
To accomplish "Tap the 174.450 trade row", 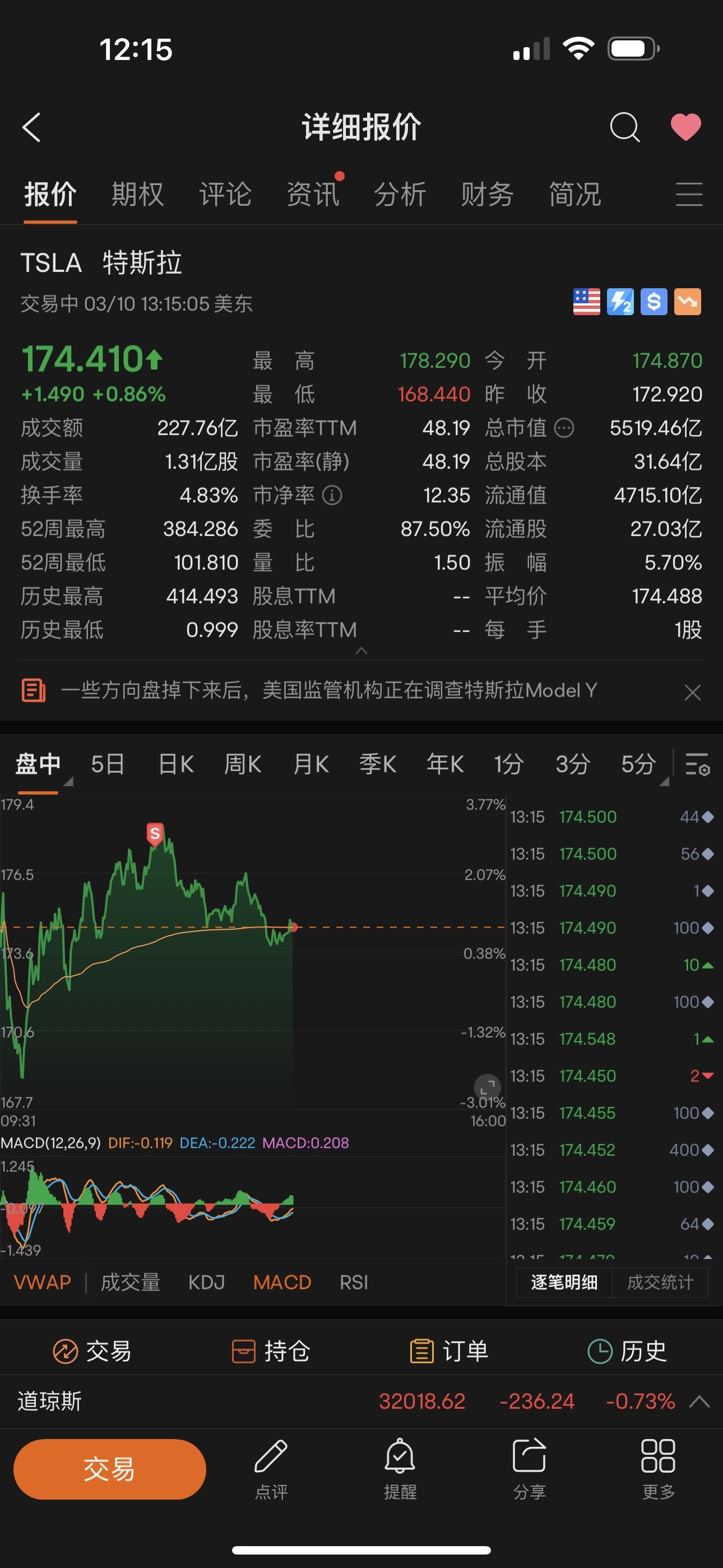I will pos(611,1076).
